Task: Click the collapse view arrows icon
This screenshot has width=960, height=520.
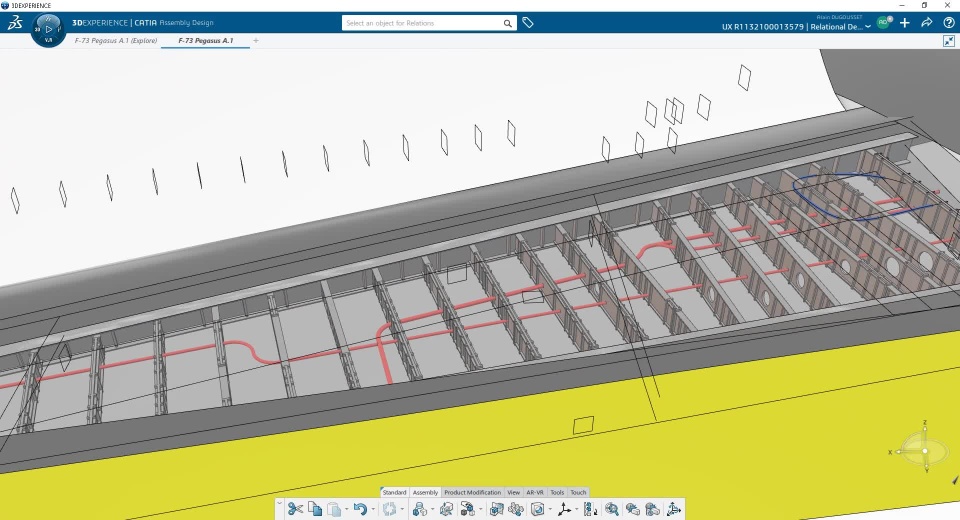Action: pos(948,41)
